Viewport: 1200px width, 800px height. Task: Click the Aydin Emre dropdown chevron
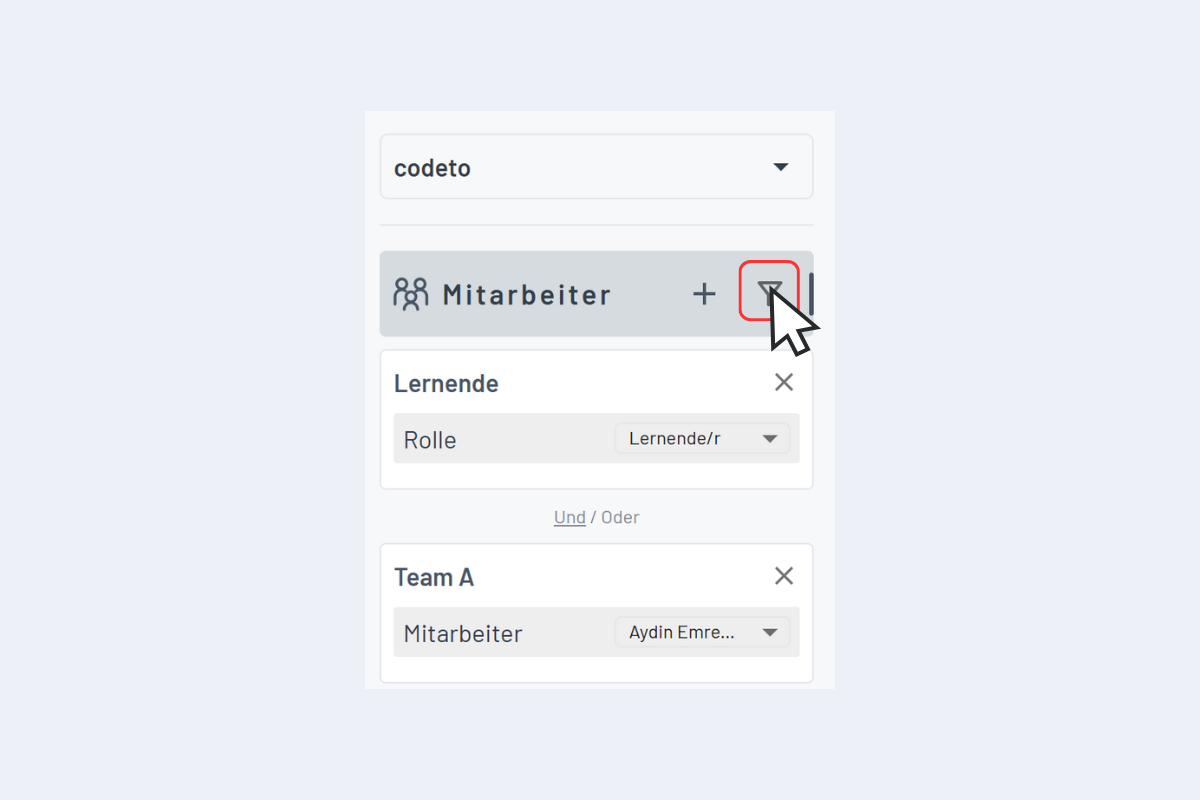tap(770, 632)
